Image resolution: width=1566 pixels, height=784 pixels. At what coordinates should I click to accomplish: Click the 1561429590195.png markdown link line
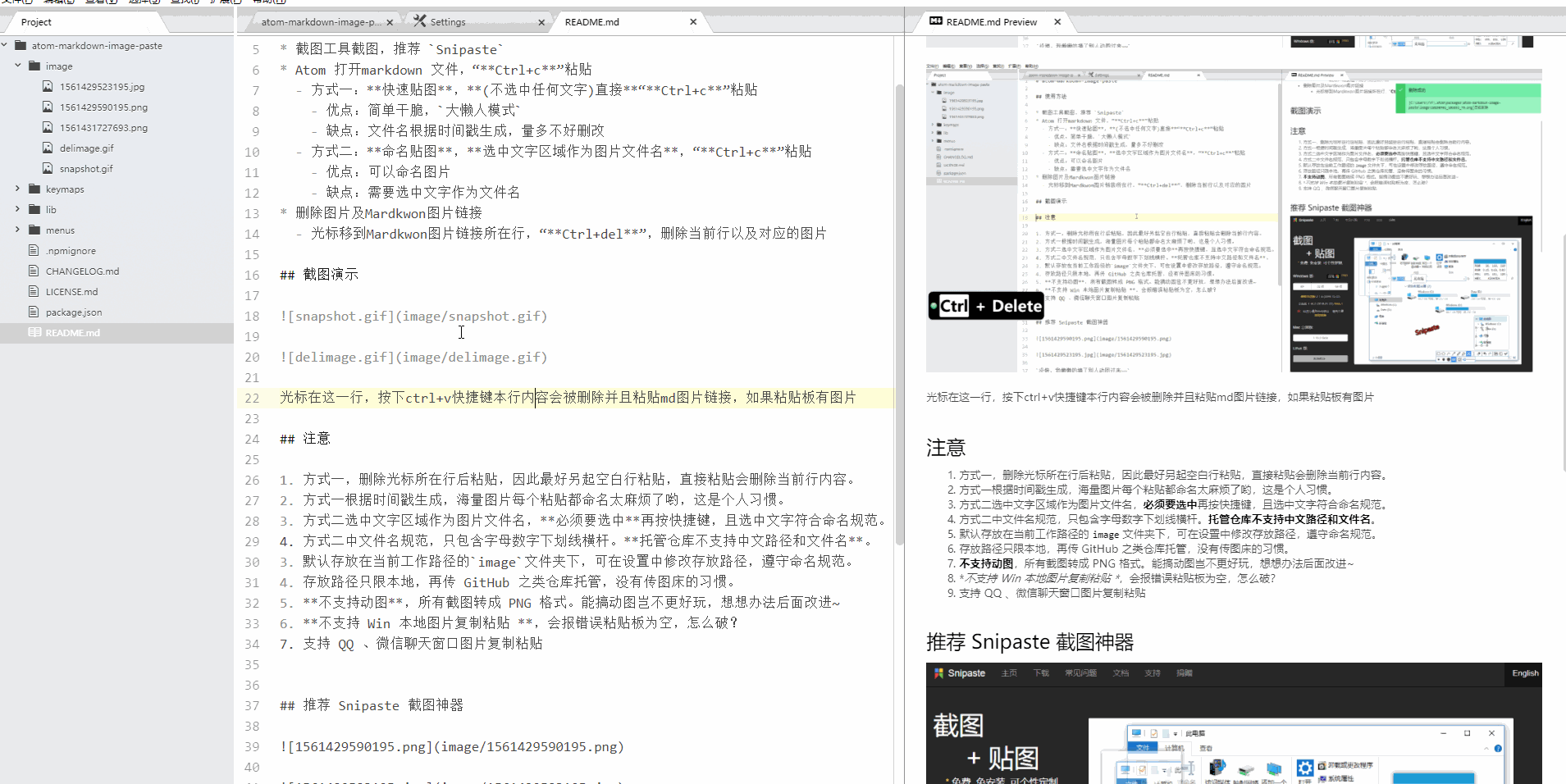(x=452, y=746)
